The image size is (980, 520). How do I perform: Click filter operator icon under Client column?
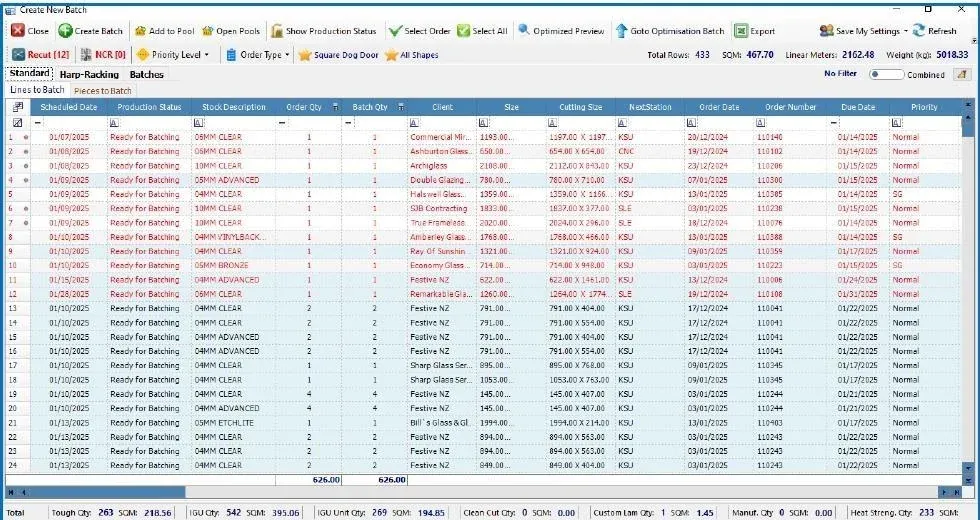click(x=413, y=122)
